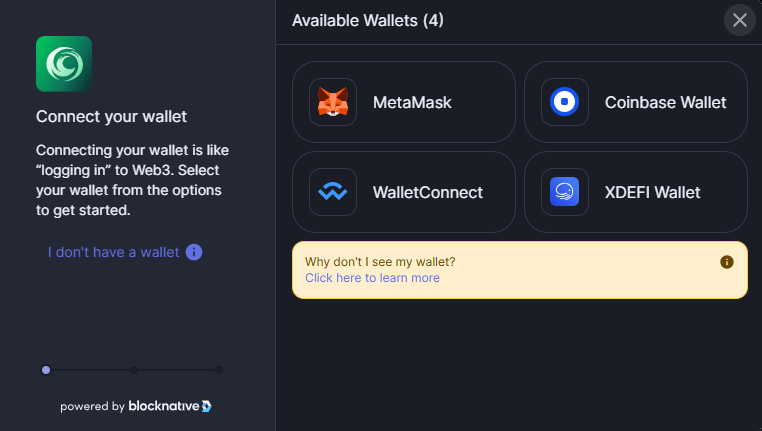Image resolution: width=762 pixels, height=431 pixels.
Task: Follow "Click here to learn more" link
Action: click(372, 277)
